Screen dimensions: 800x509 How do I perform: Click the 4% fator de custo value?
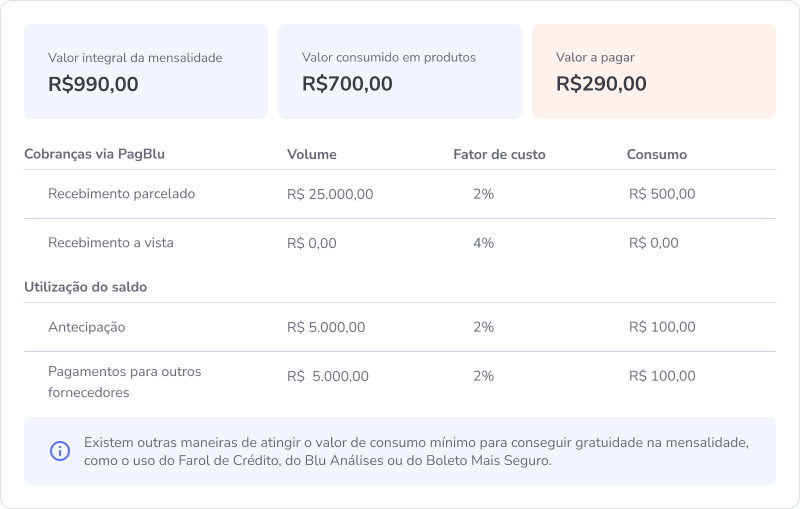point(483,243)
